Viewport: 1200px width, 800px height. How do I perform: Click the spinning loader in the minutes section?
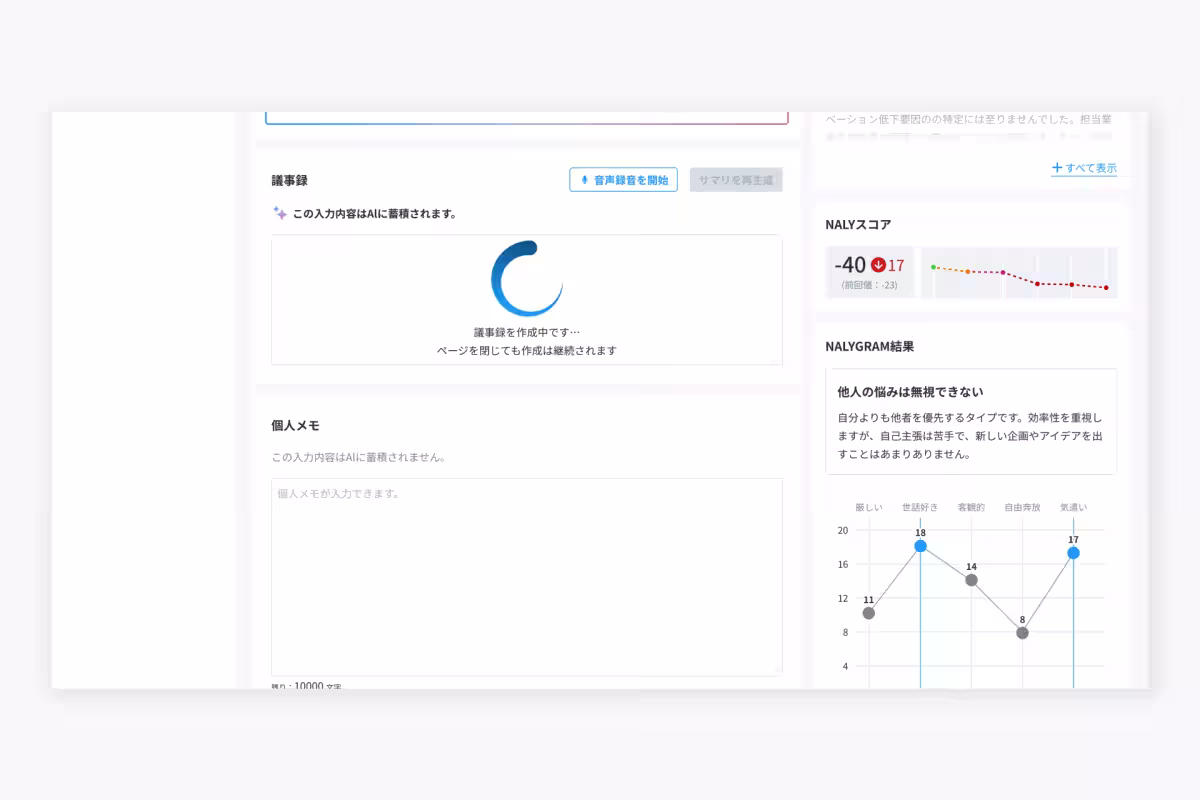527,279
